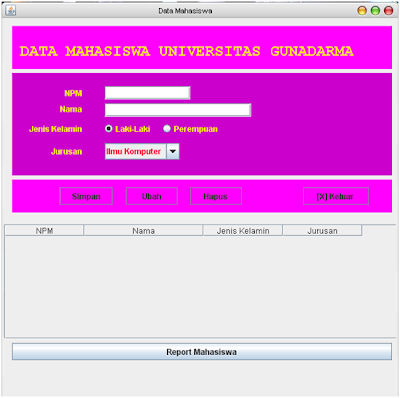
Task: Click the Nama form label
Action: point(71,109)
